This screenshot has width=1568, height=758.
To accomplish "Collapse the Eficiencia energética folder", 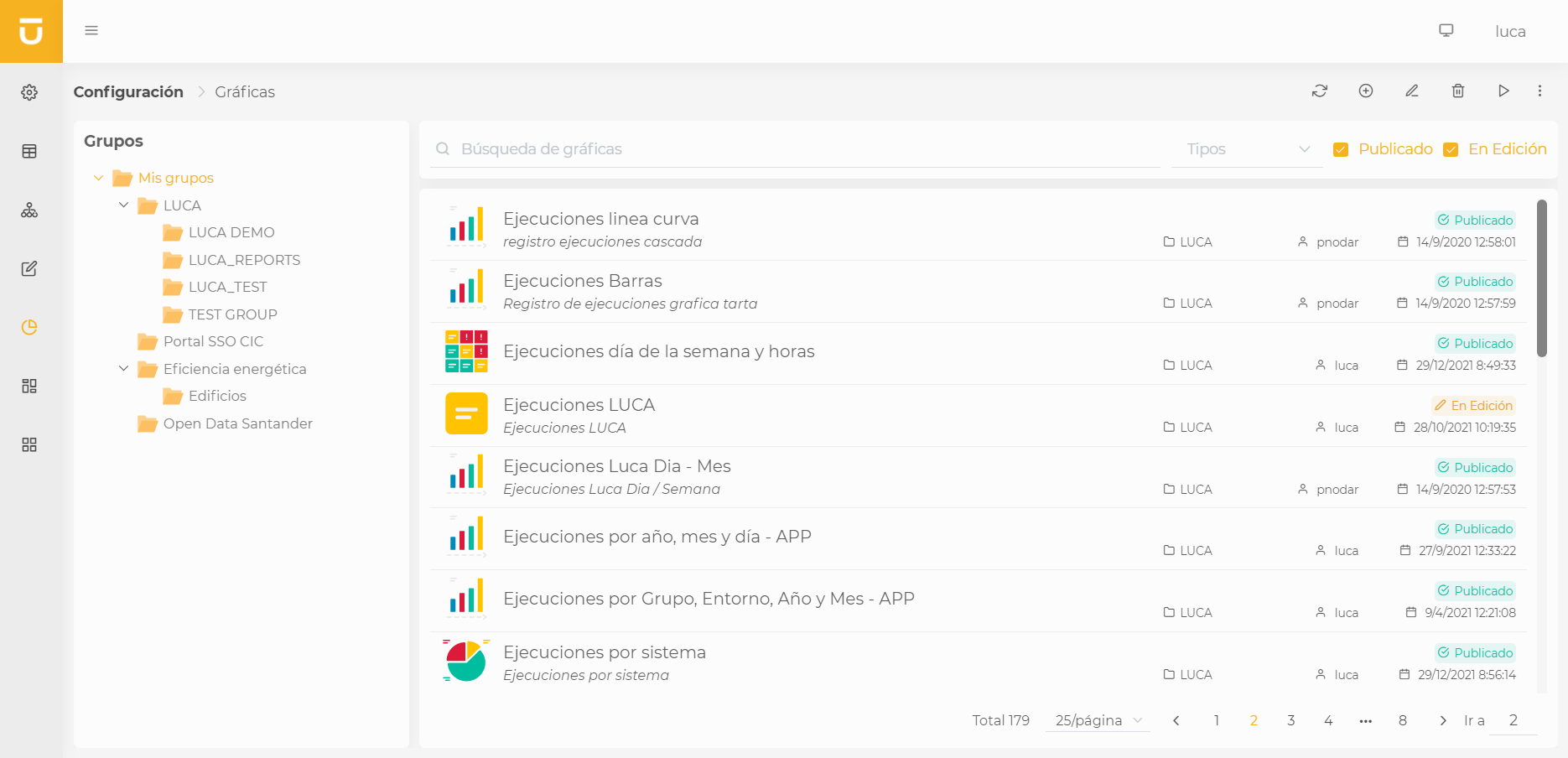I will [124, 369].
